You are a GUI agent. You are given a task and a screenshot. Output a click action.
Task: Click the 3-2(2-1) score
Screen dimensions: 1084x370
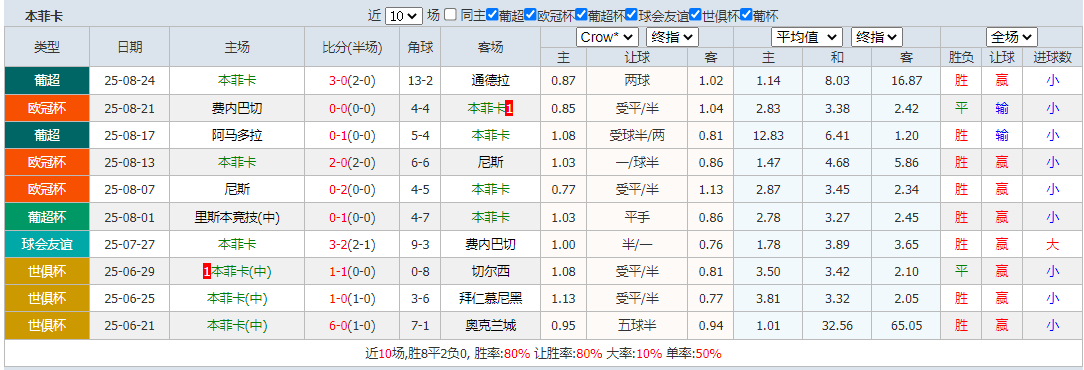tap(352, 244)
